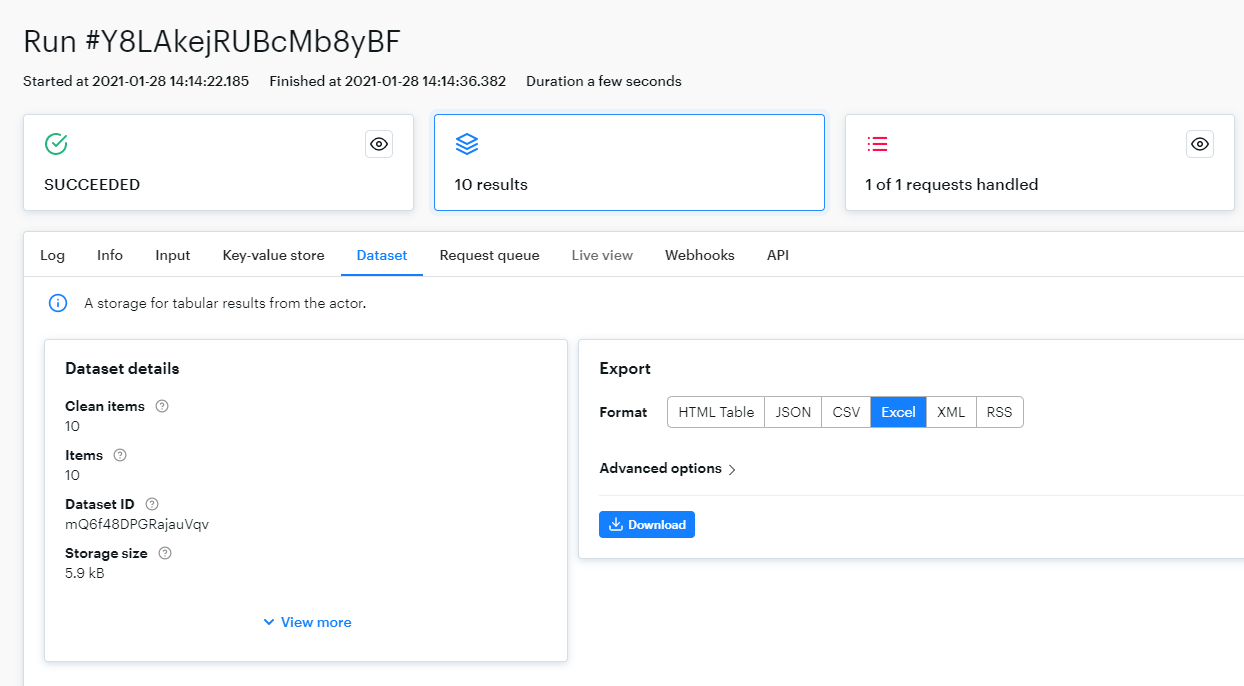This screenshot has width=1244, height=686.
Task: Expand Advanced options section
Action: coord(668,469)
